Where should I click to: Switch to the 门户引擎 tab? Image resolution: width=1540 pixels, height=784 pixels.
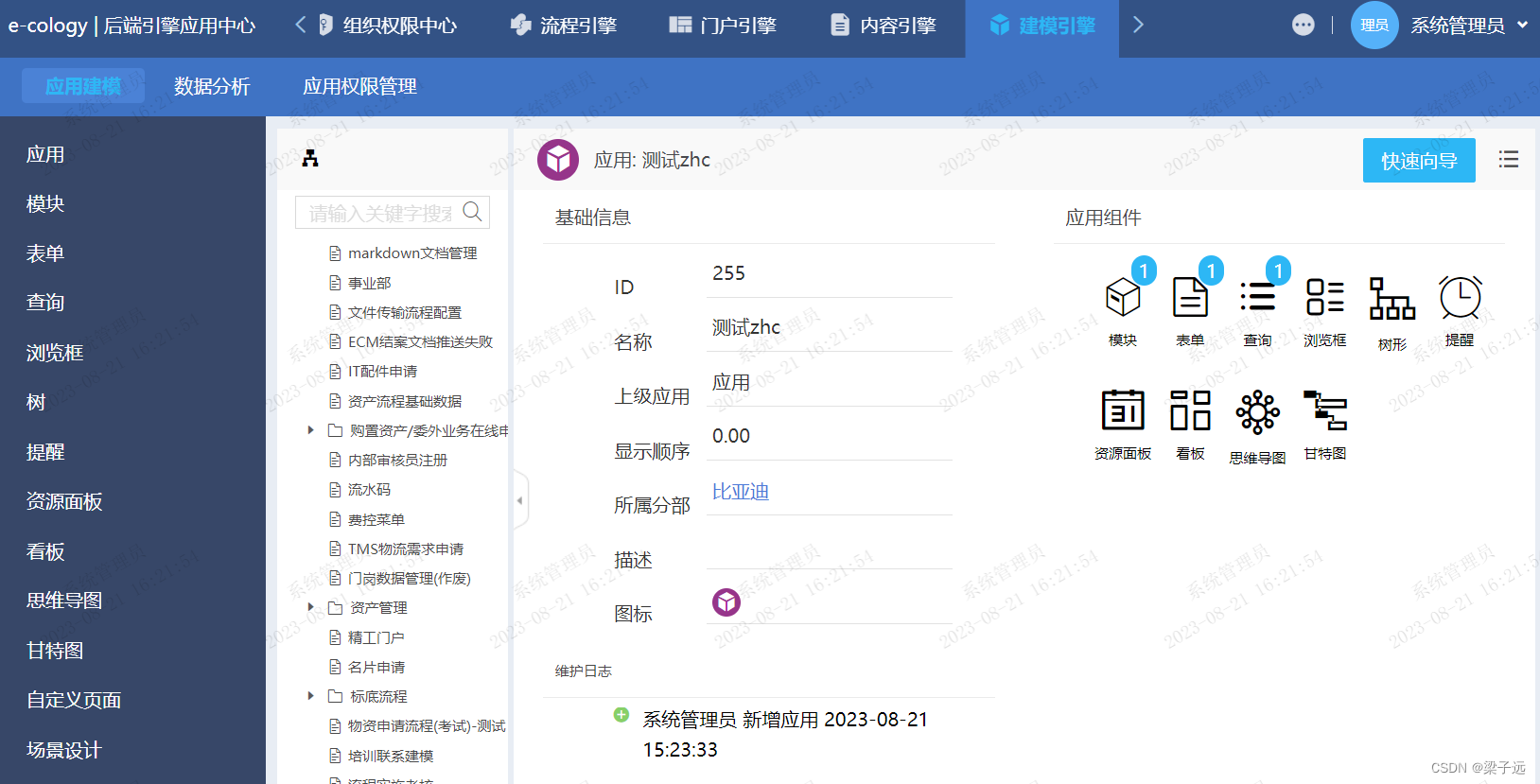coord(724,26)
